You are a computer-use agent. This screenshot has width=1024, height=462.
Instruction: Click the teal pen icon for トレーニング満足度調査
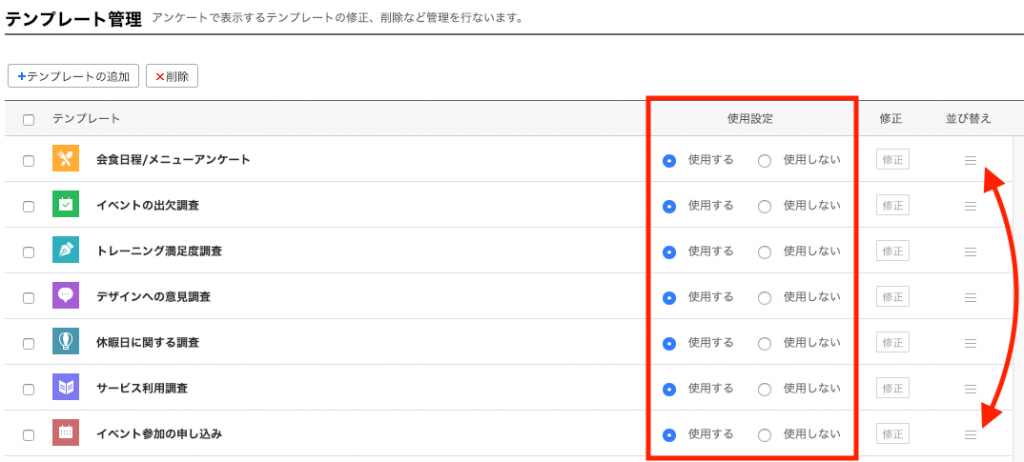[65, 251]
